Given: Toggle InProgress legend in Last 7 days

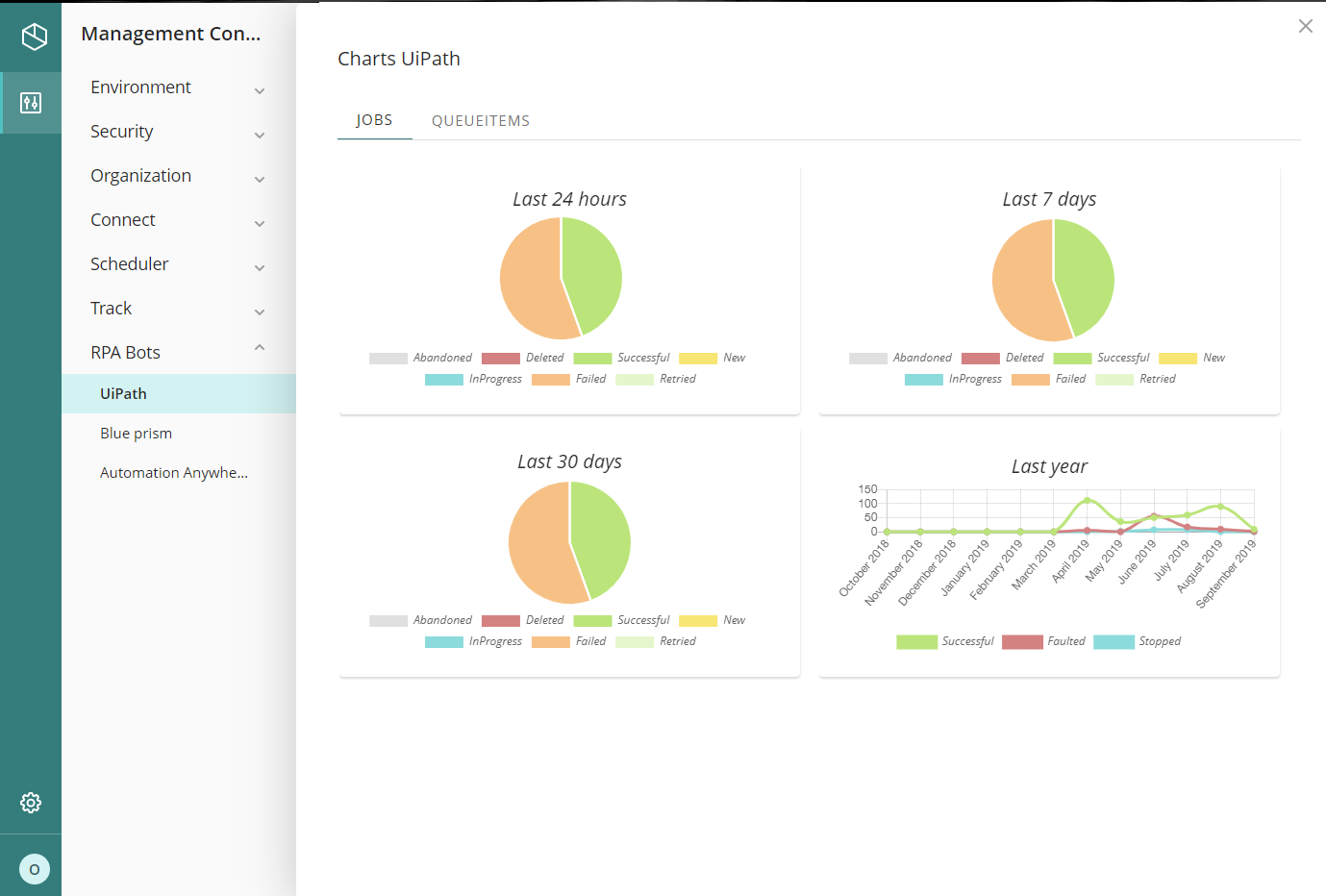Looking at the screenshot, I should tap(953, 379).
